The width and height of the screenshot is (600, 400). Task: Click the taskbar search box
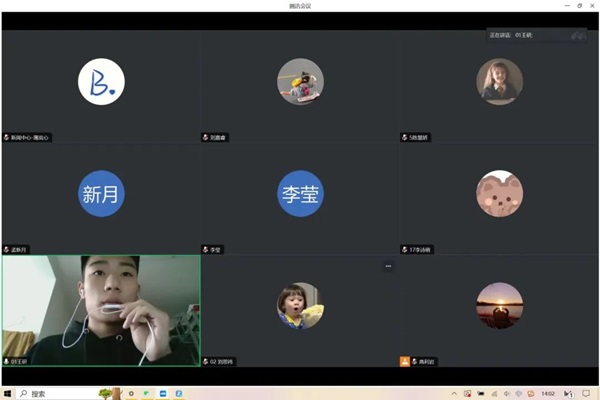60,393
